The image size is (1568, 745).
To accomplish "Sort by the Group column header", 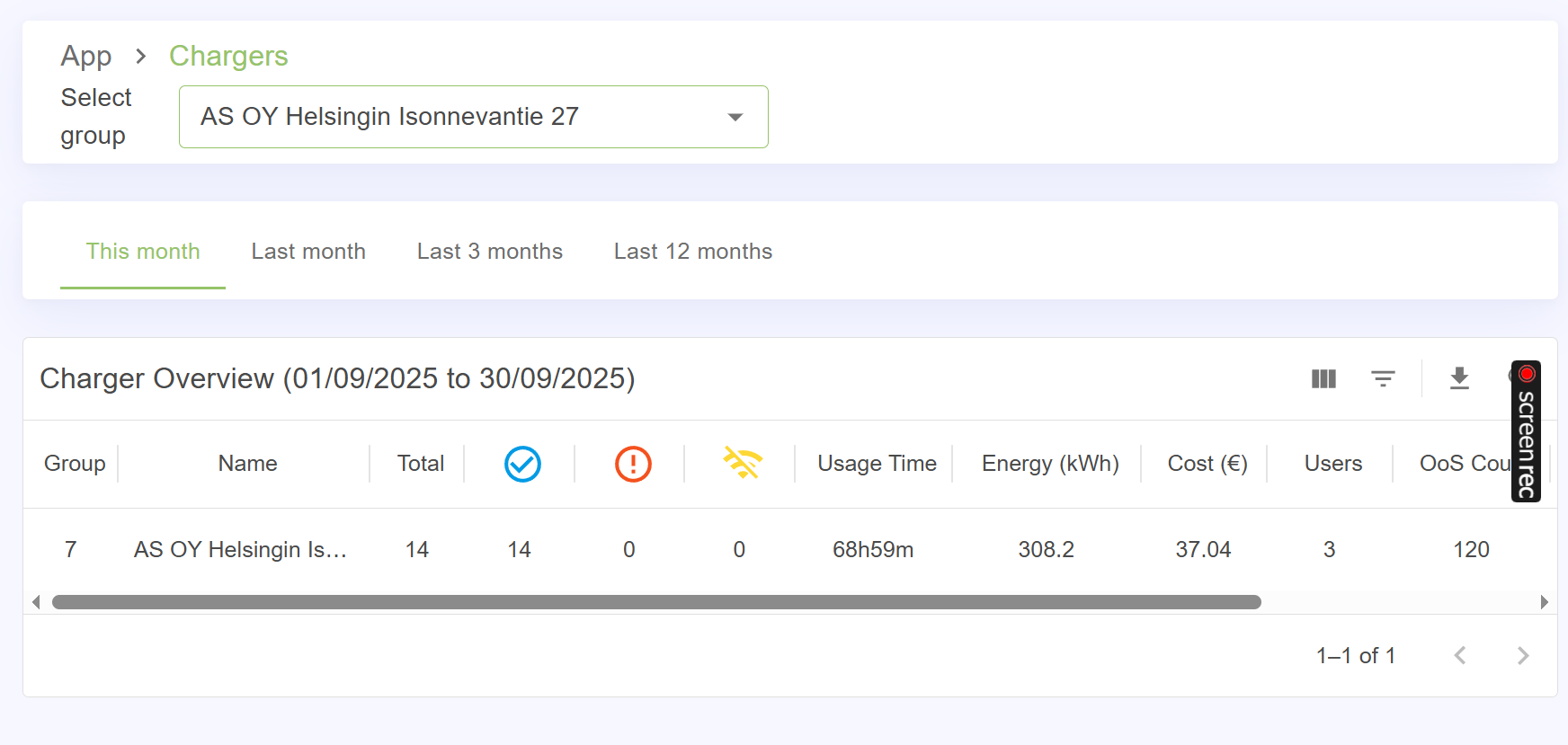I will [x=75, y=464].
